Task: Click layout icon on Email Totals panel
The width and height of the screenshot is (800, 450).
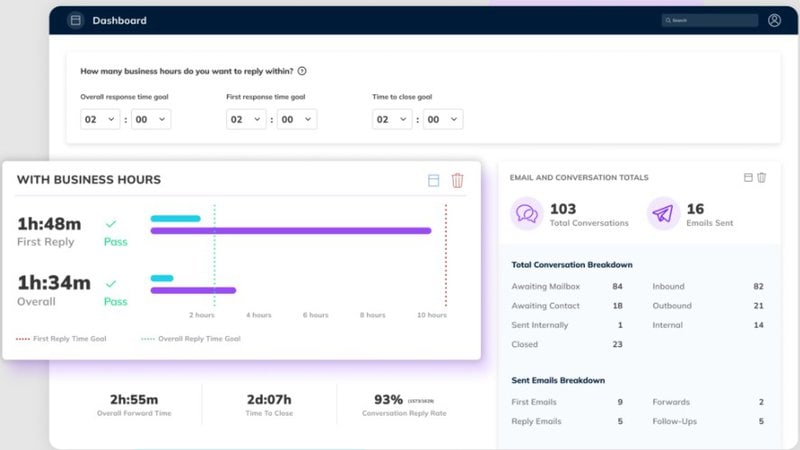Action: tap(748, 177)
